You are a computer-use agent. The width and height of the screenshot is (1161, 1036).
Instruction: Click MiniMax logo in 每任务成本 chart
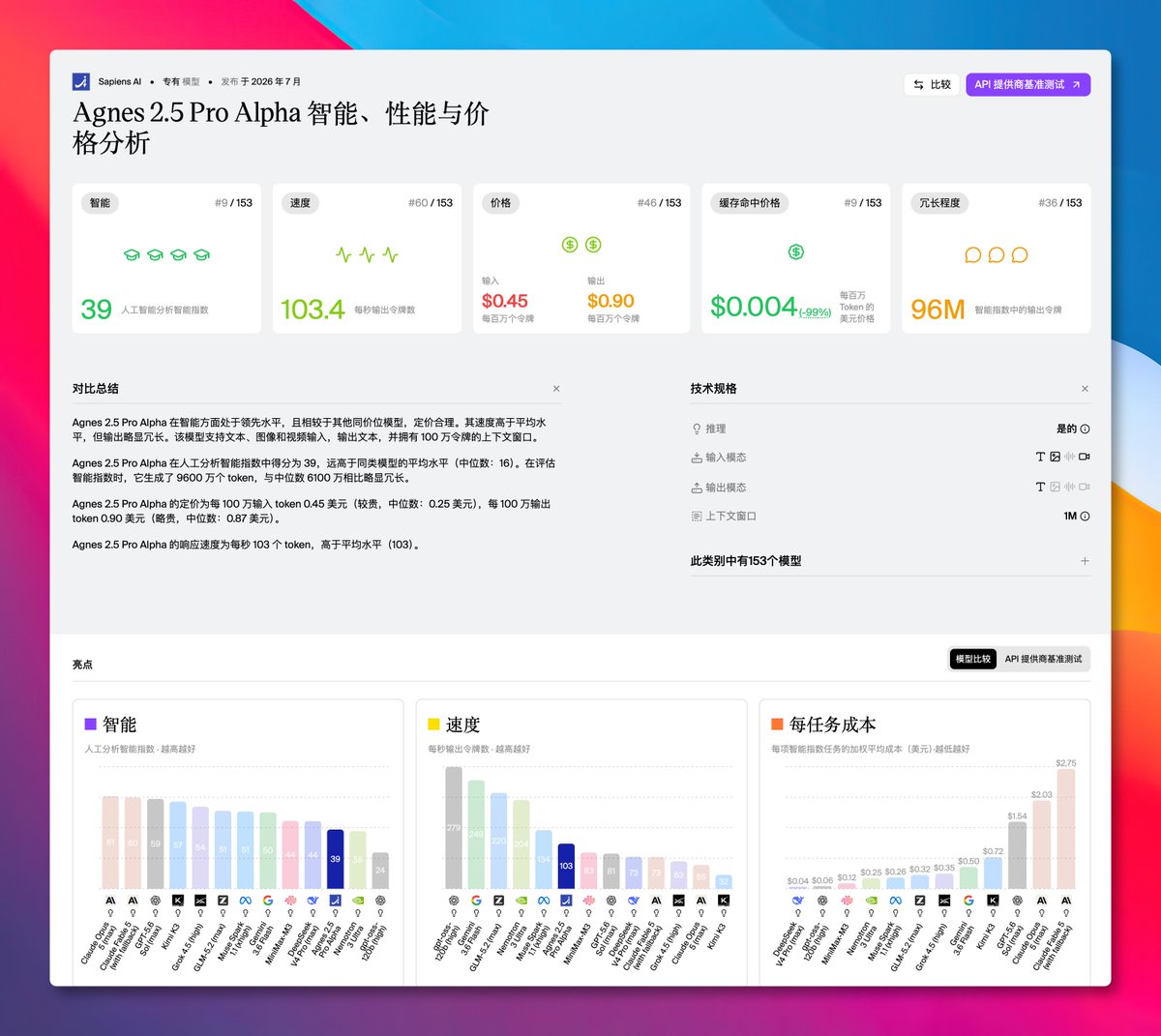coord(847,901)
